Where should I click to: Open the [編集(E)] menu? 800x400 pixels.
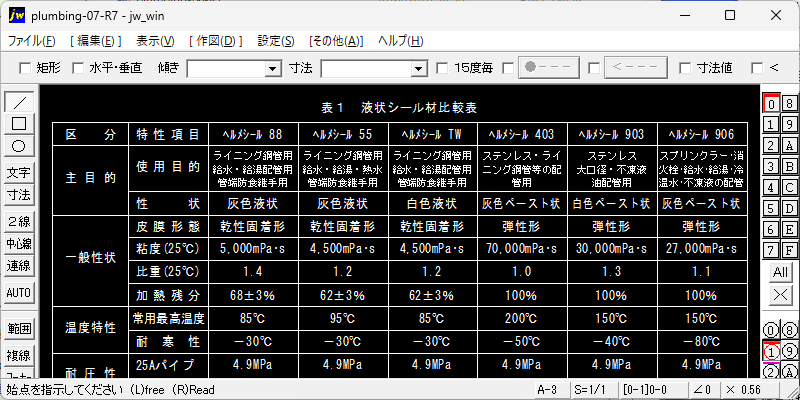click(x=96, y=41)
